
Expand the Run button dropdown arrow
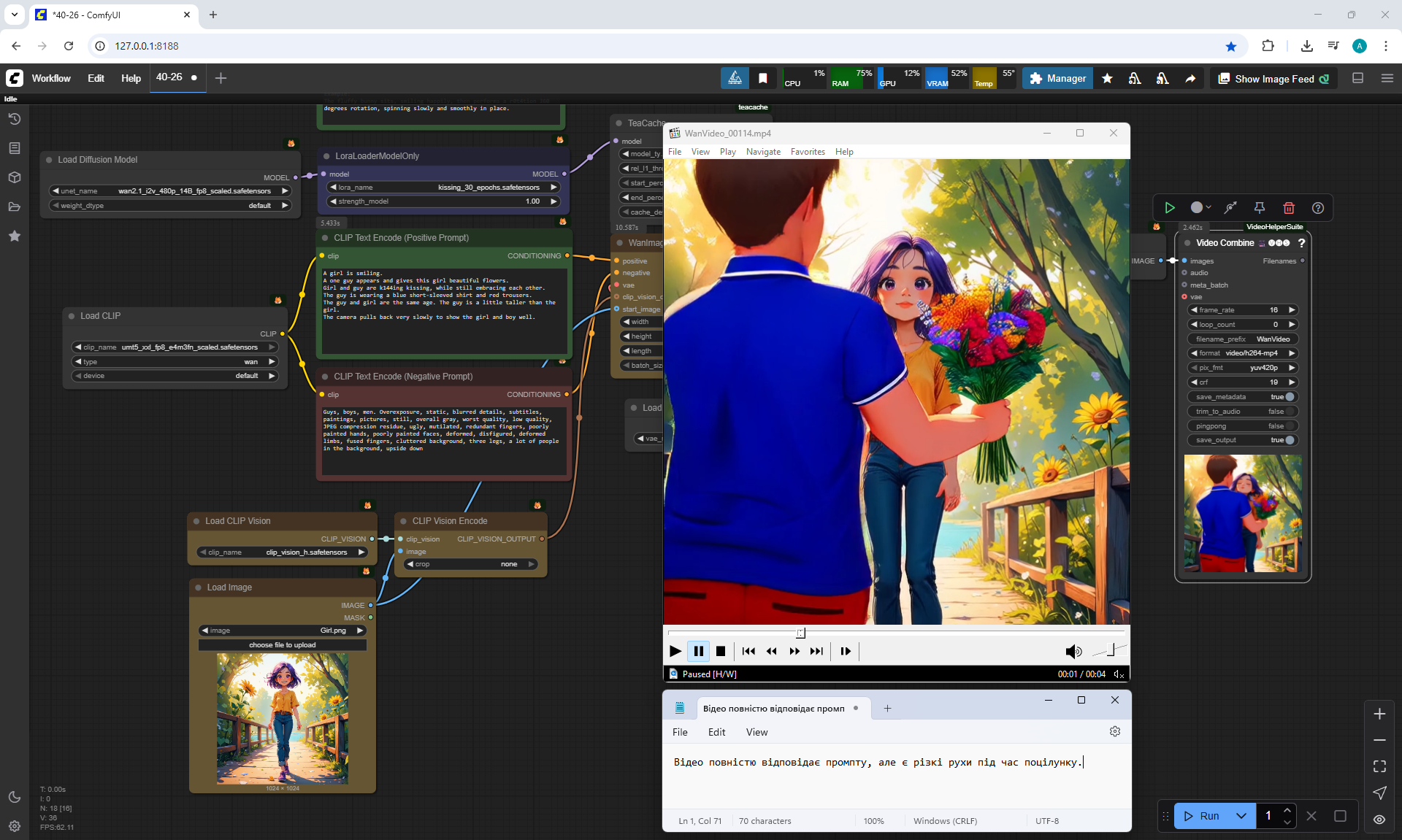click(1241, 816)
